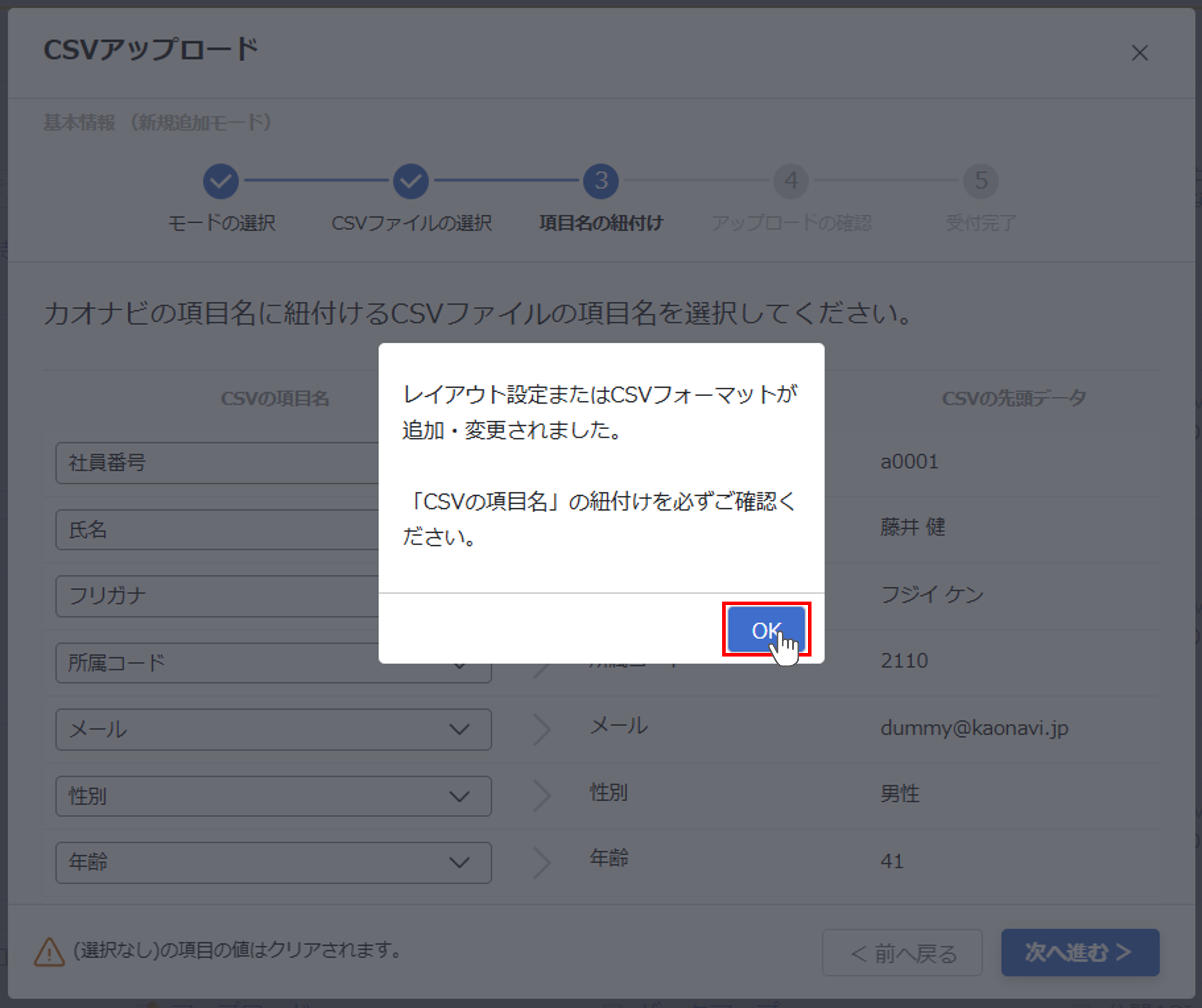Click the CSVファイルの選択 checkmark icon
The image size is (1202, 1008).
click(410, 181)
